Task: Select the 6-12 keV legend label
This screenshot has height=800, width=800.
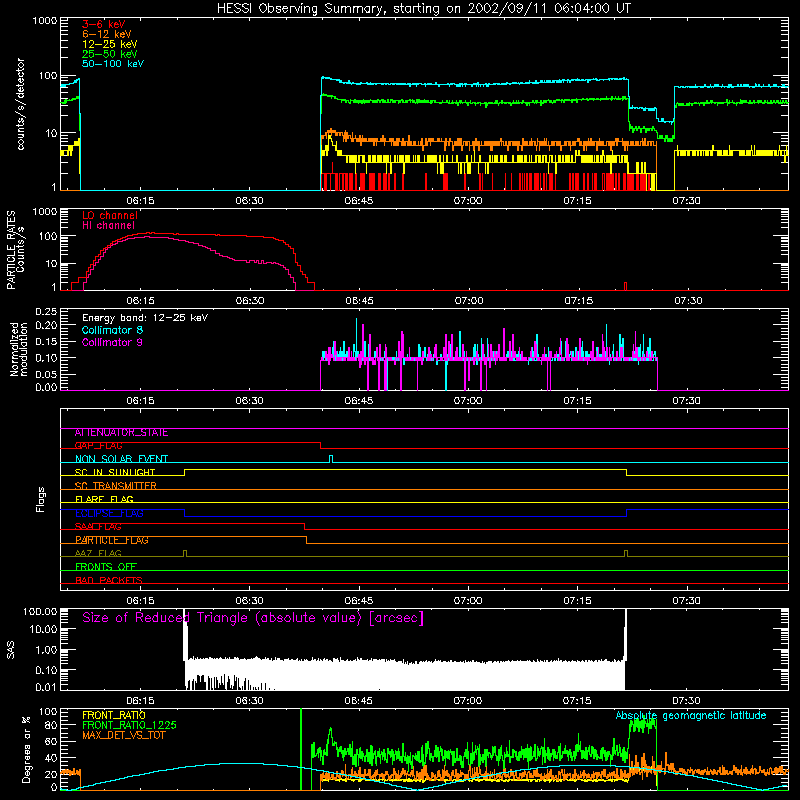Action: 106,34
